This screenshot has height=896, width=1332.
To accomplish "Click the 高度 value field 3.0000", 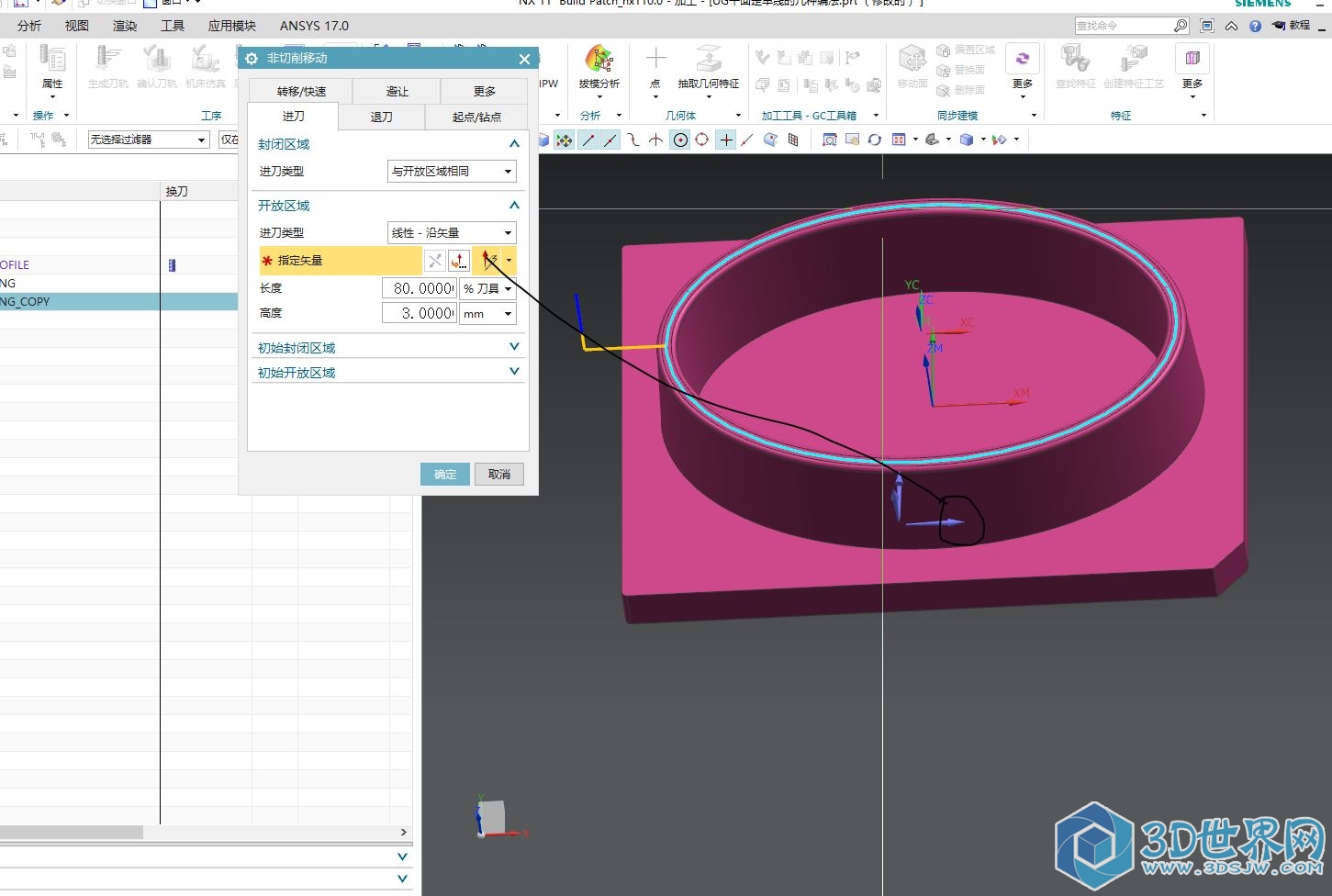I will (420, 313).
